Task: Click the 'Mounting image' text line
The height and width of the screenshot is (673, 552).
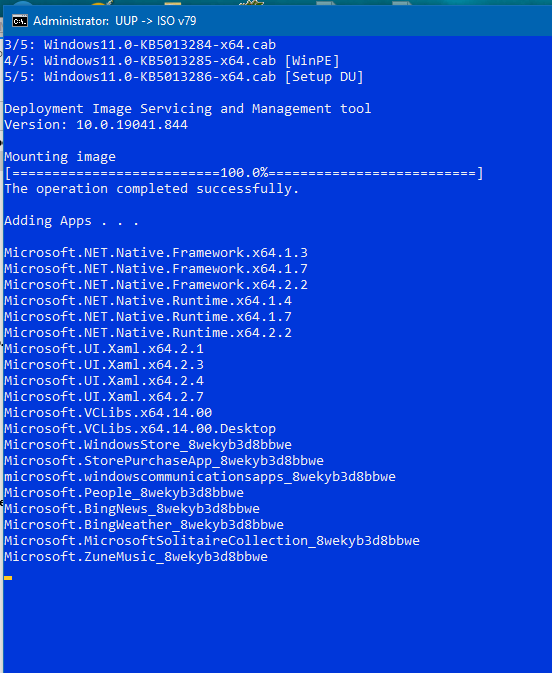Action: pos(60,157)
